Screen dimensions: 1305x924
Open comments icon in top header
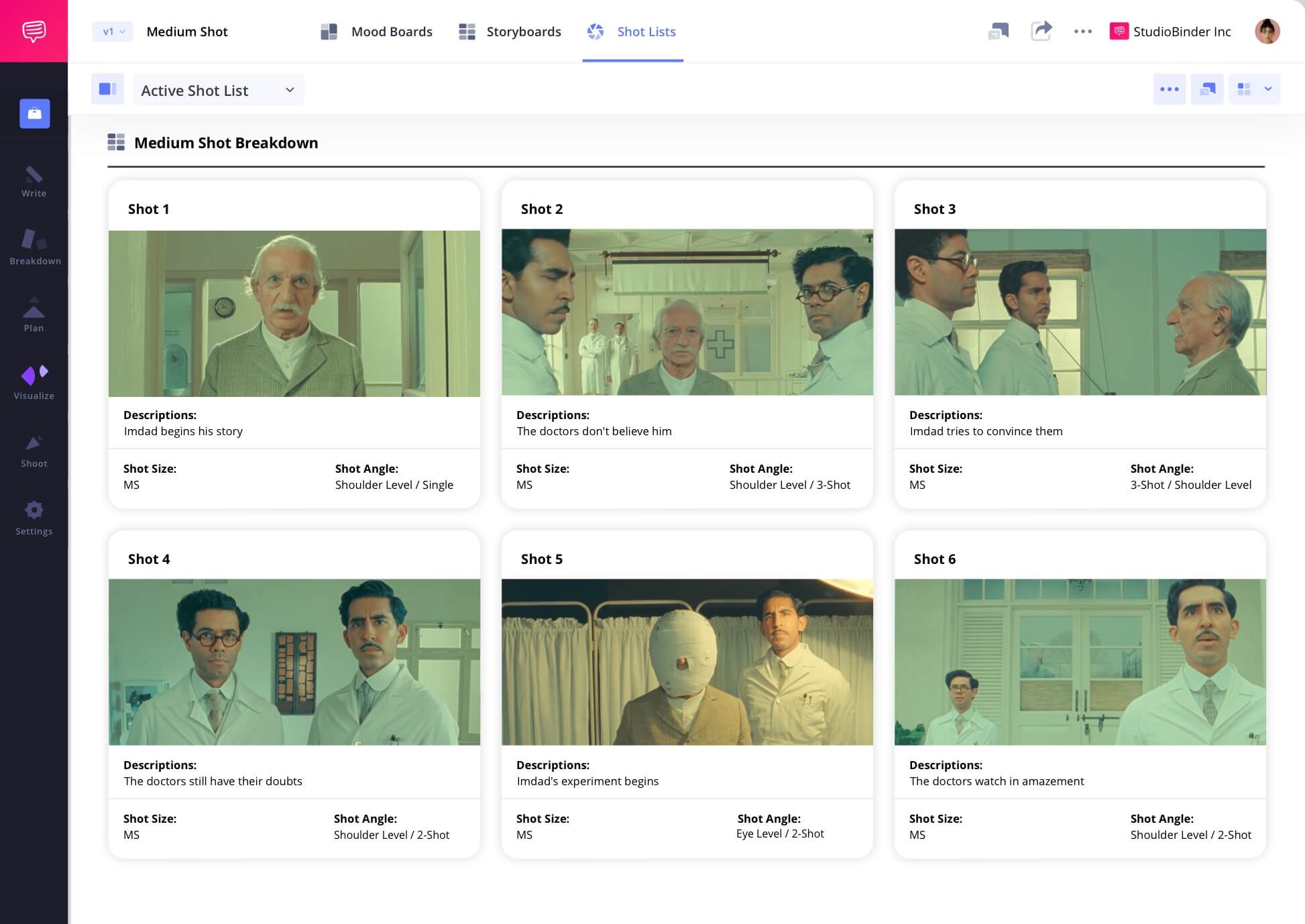(998, 31)
